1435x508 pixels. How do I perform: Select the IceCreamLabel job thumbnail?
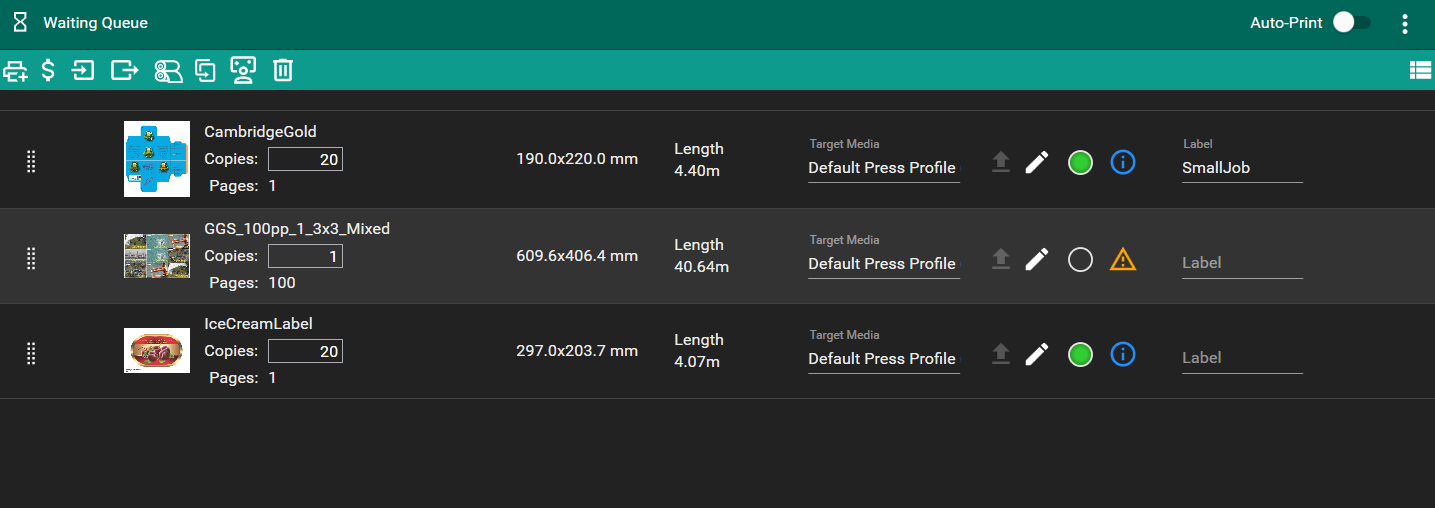point(157,350)
